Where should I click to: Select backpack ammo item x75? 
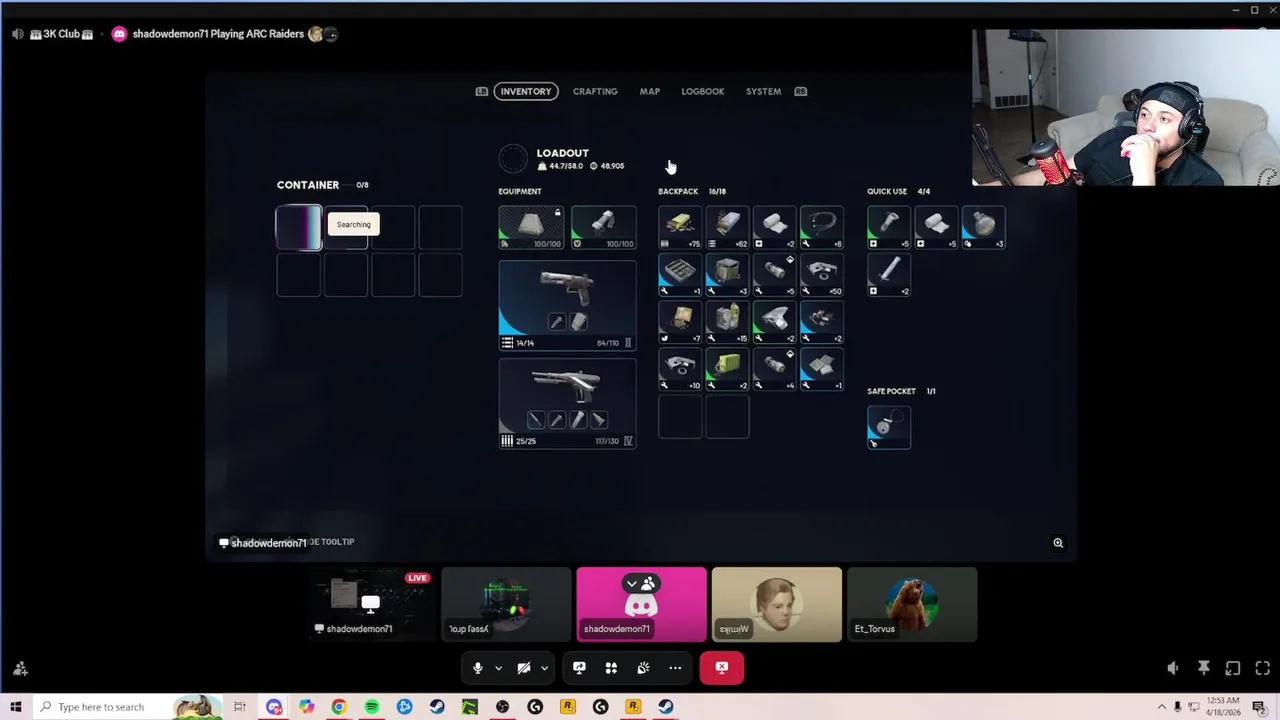680,227
